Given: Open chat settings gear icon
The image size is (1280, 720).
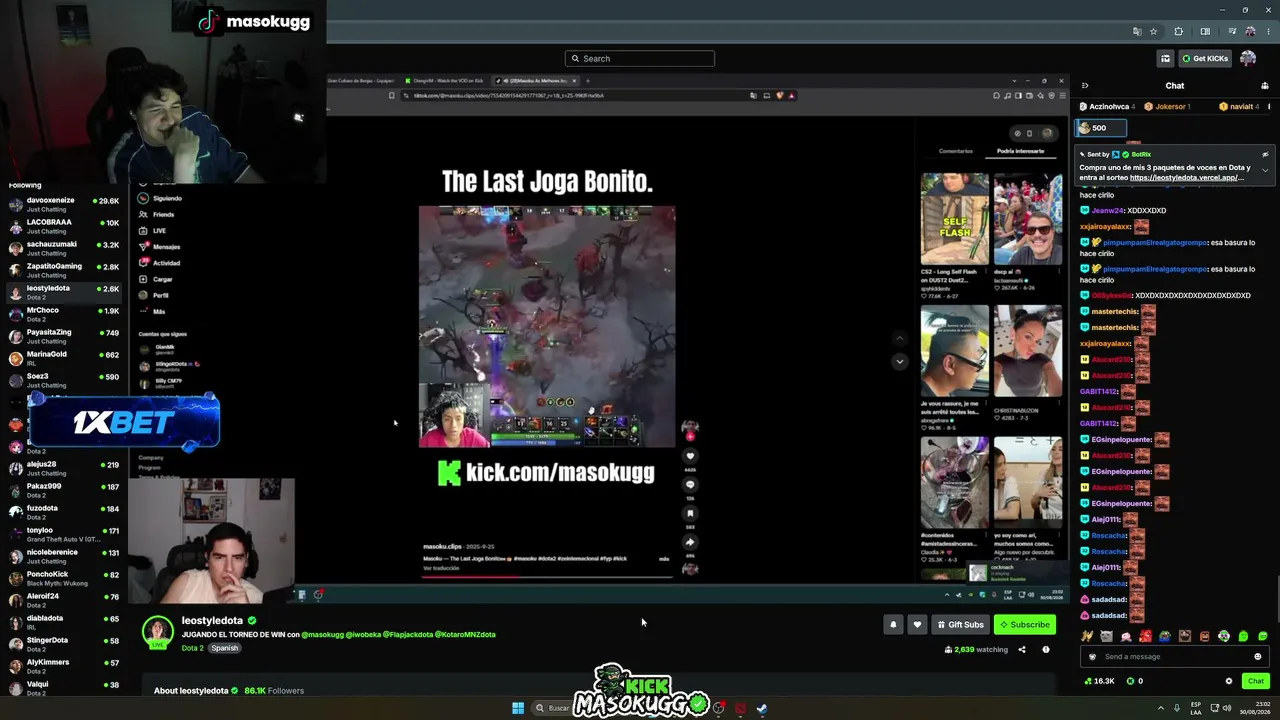Looking at the screenshot, I should coord(1229,681).
